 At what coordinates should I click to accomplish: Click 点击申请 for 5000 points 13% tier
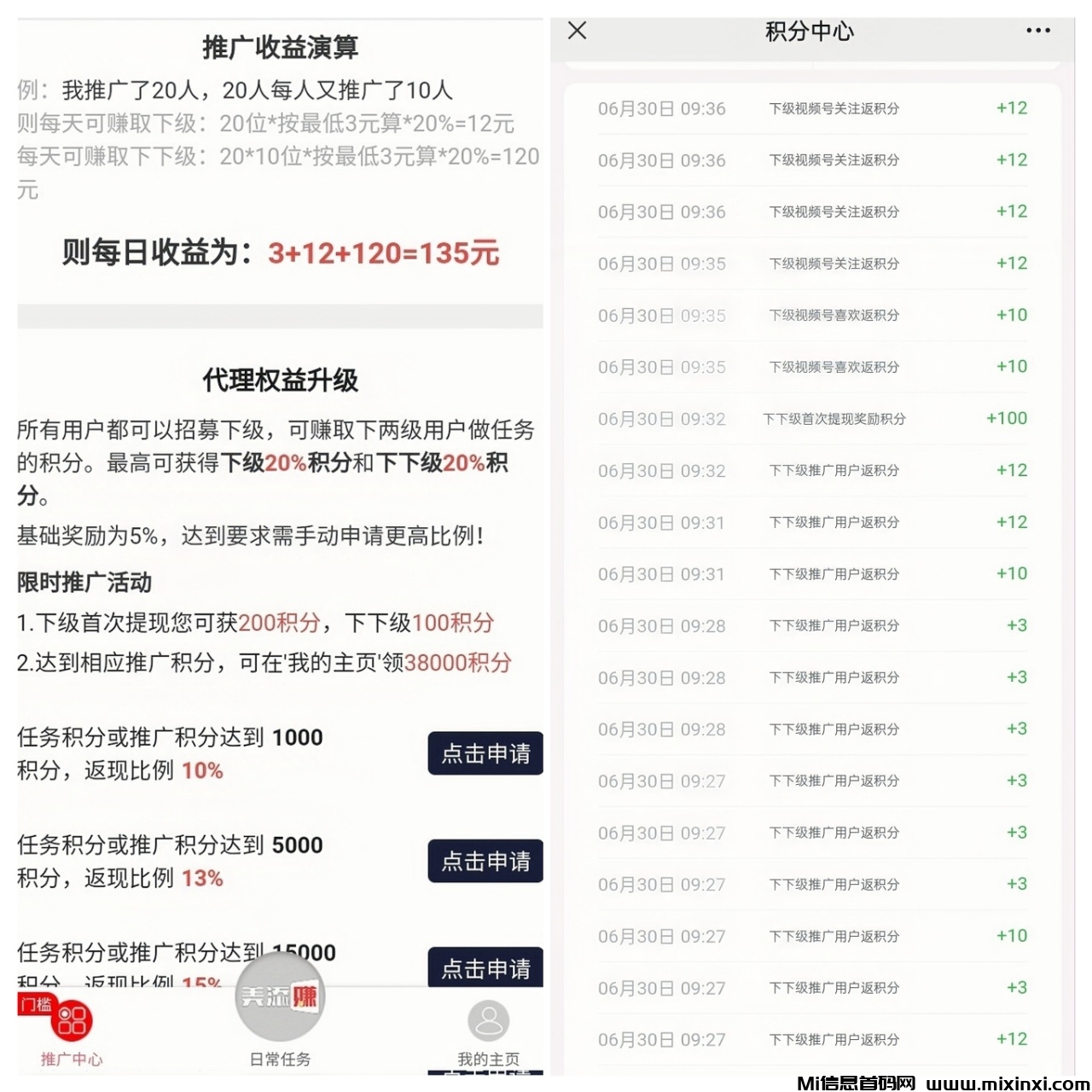pyautogui.click(x=485, y=861)
